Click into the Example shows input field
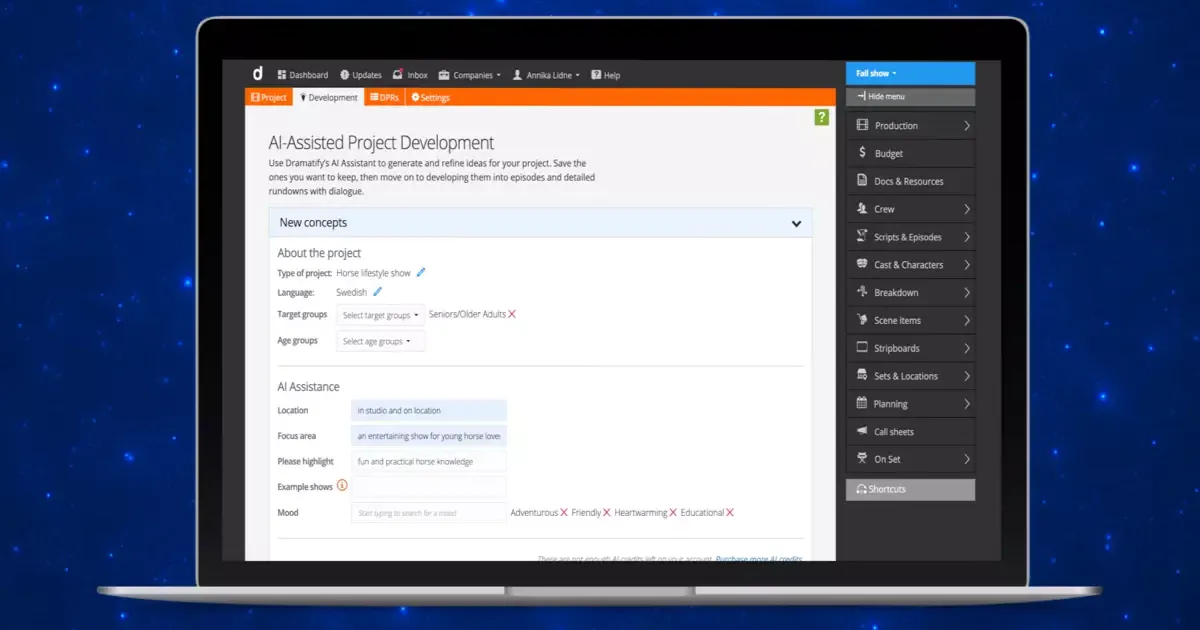The image size is (1200, 630). click(429, 486)
